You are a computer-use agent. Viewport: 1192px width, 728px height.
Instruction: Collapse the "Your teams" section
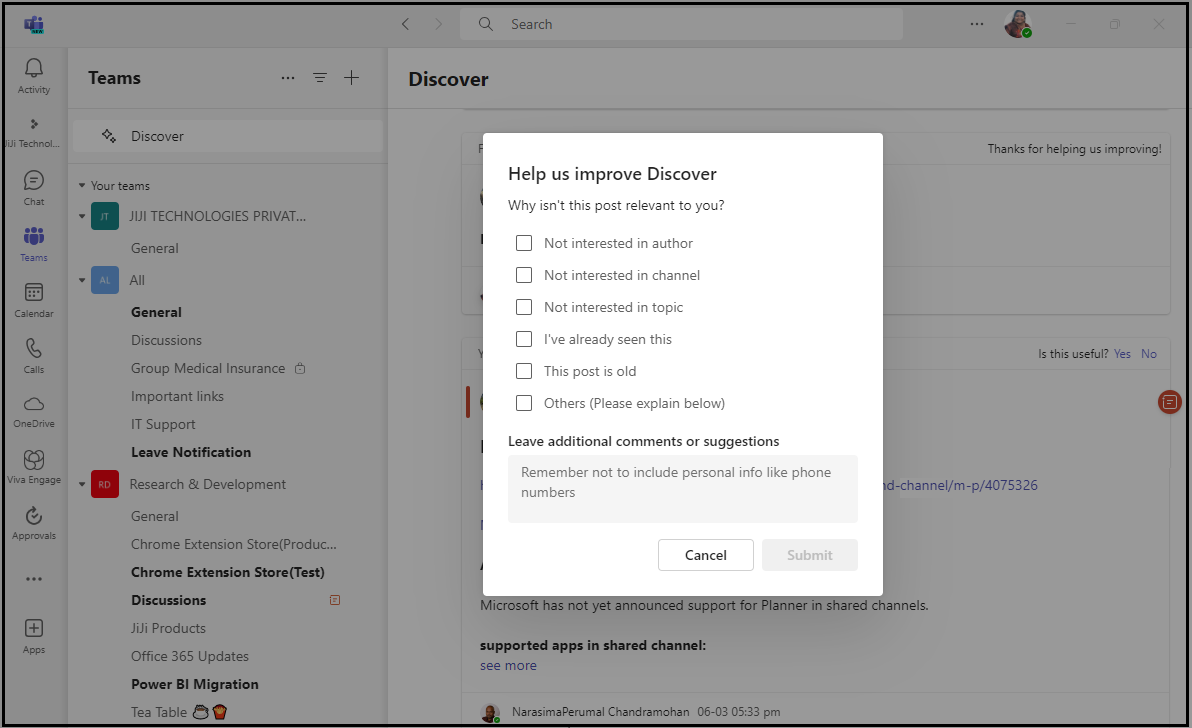click(x=82, y=186)
